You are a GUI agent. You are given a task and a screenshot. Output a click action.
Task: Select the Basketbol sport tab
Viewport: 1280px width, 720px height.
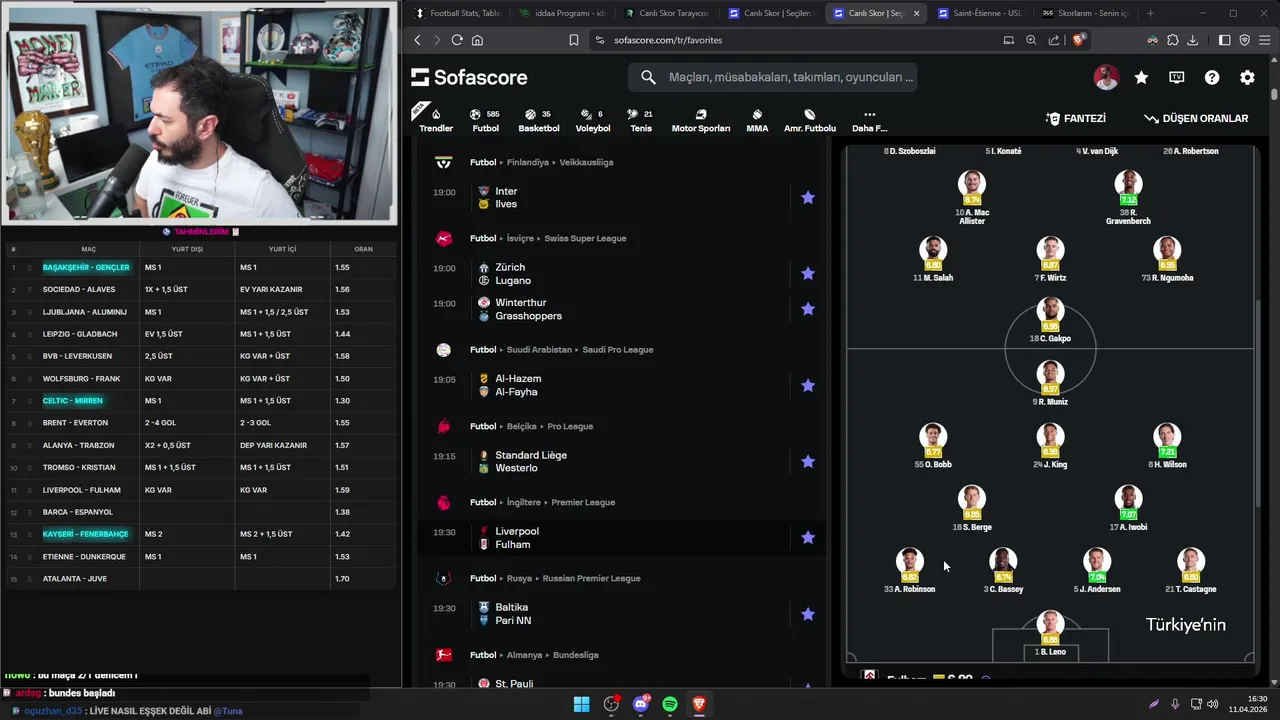pyautogui.click(x=539, y=120)
